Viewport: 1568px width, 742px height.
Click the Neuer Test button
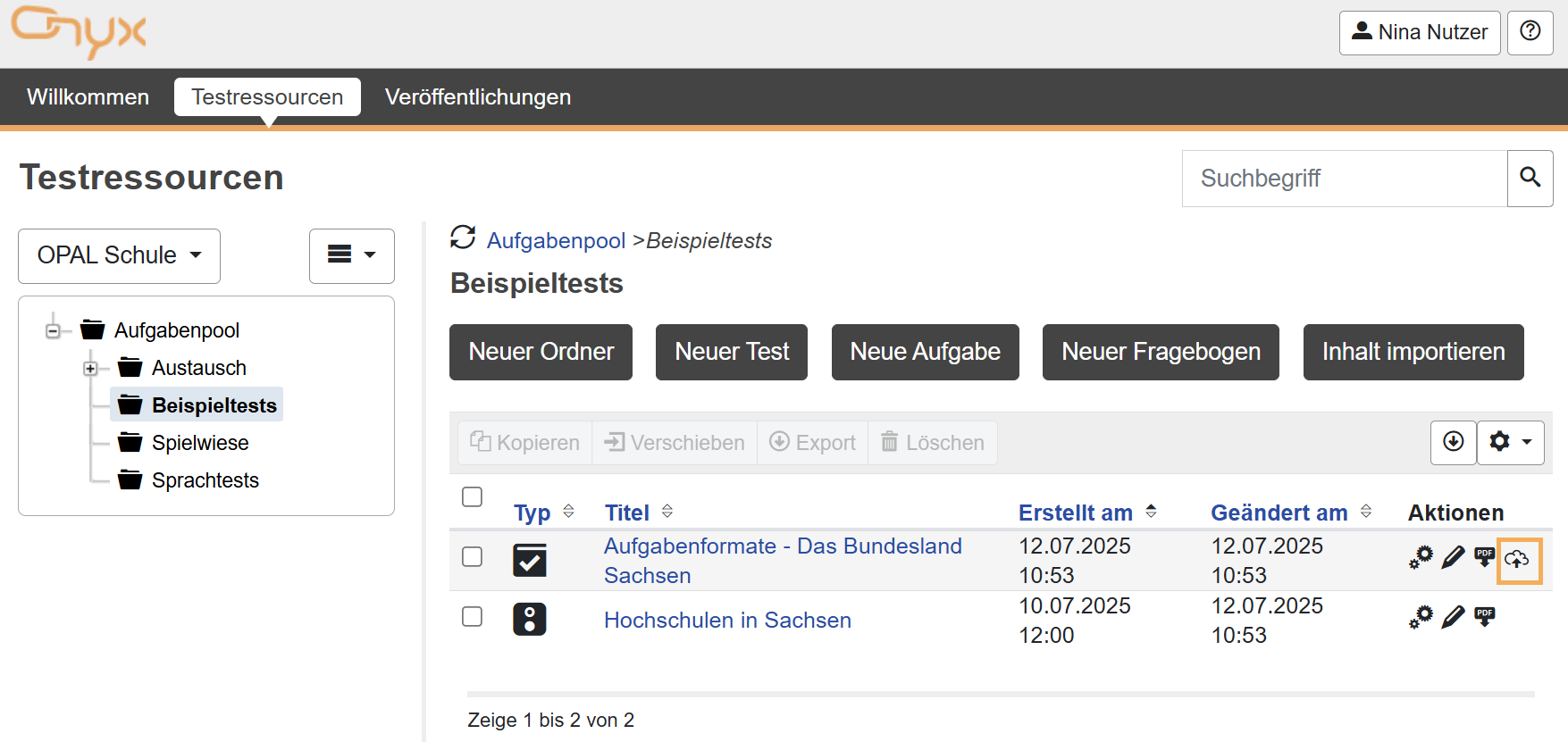(x=732, y=352)
